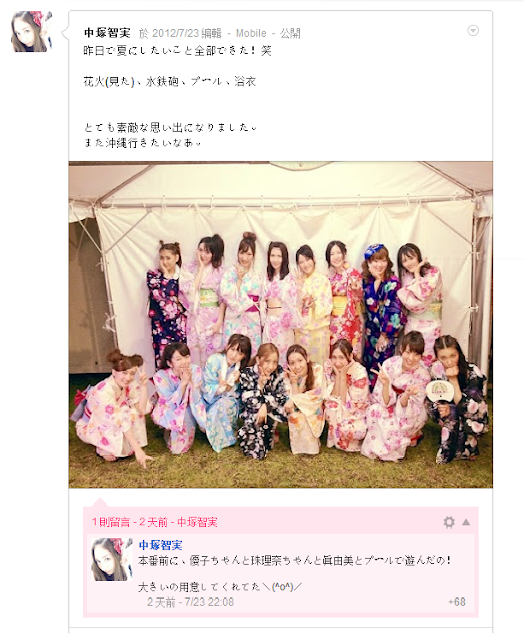Click the comment settings gear icon
This screenshot has width=524, height=640.
(449, 522)
